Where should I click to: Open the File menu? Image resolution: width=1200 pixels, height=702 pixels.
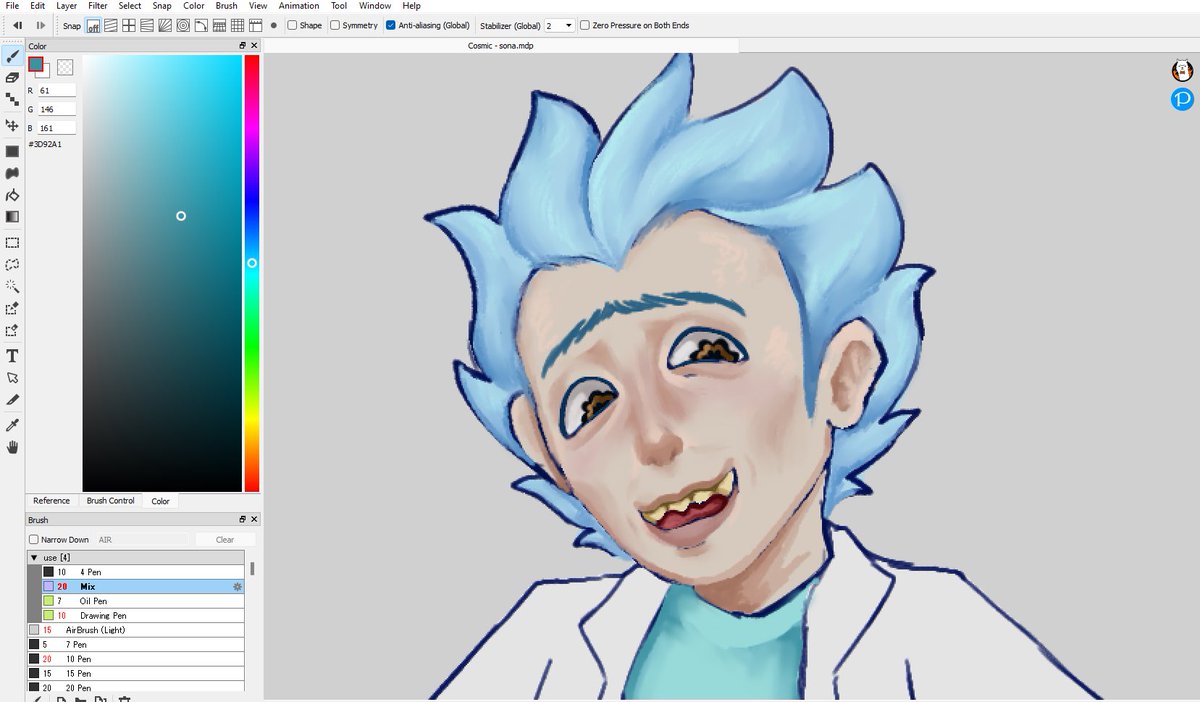tap(12, 6)
